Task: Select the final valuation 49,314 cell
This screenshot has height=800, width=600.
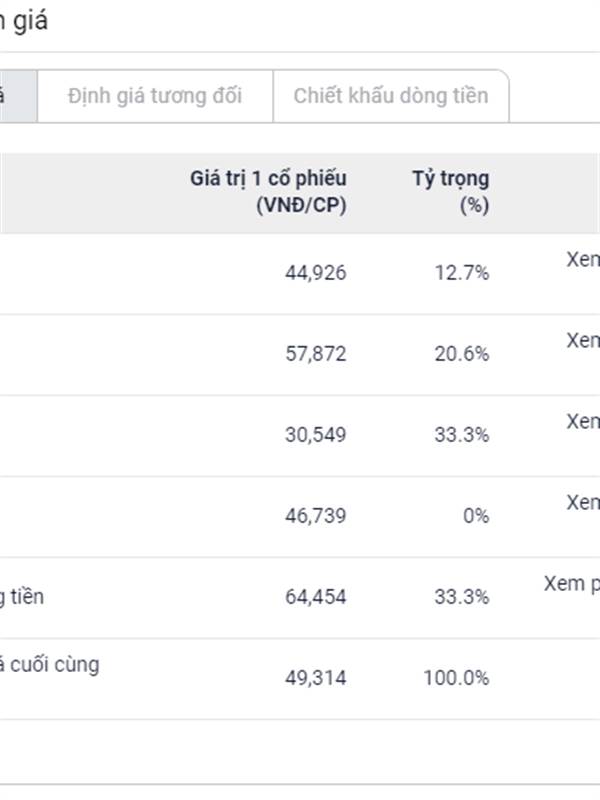Action: (x=316, y=678)
